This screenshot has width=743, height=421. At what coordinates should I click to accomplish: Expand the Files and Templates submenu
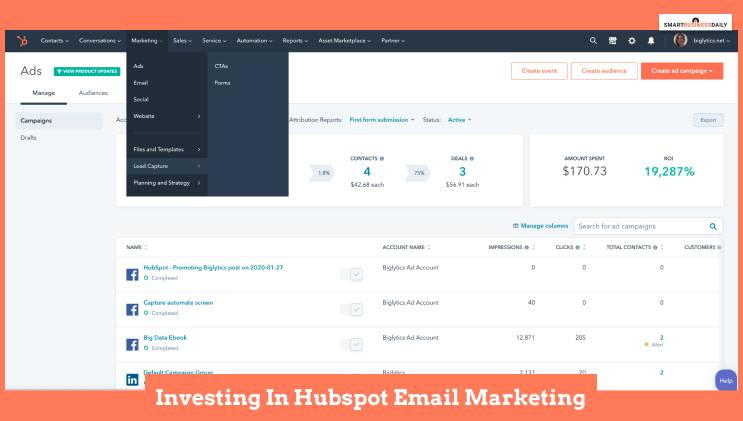tap(167, 149)
